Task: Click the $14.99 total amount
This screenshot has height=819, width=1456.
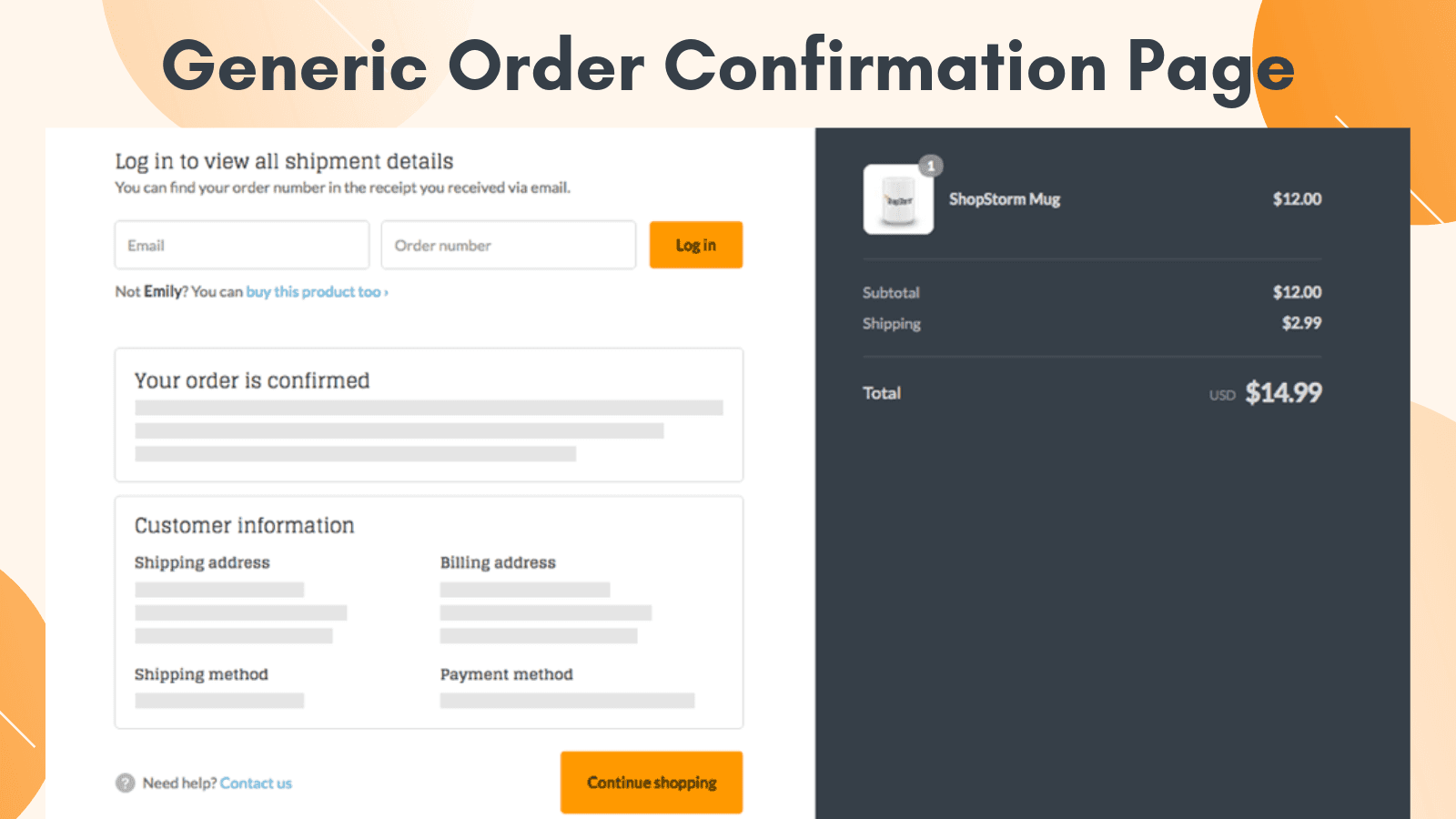Action: [x=1283, y=393]
